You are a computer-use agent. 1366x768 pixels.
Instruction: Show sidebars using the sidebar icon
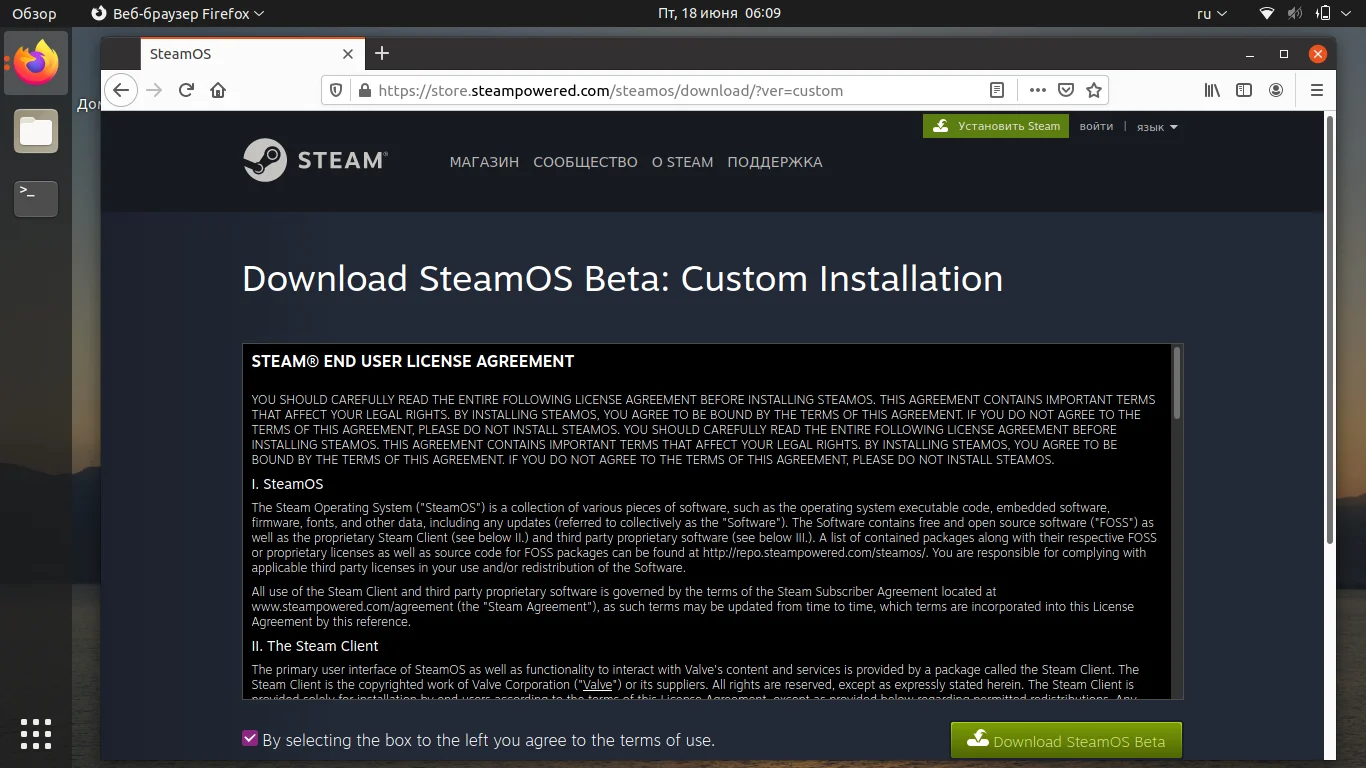tap(1244, 90)
